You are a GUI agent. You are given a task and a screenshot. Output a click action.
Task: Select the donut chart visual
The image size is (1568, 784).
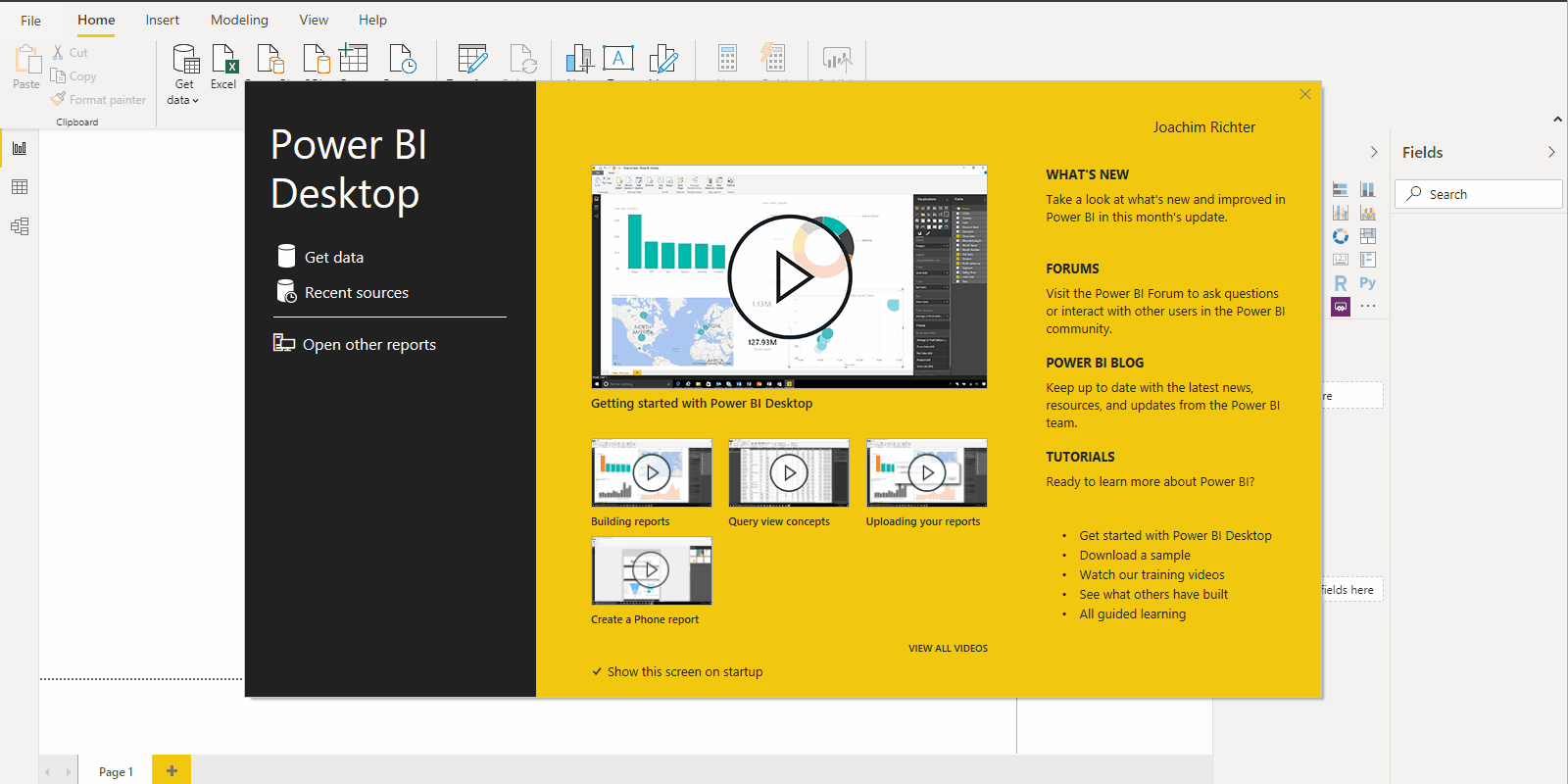point(1341,236)
